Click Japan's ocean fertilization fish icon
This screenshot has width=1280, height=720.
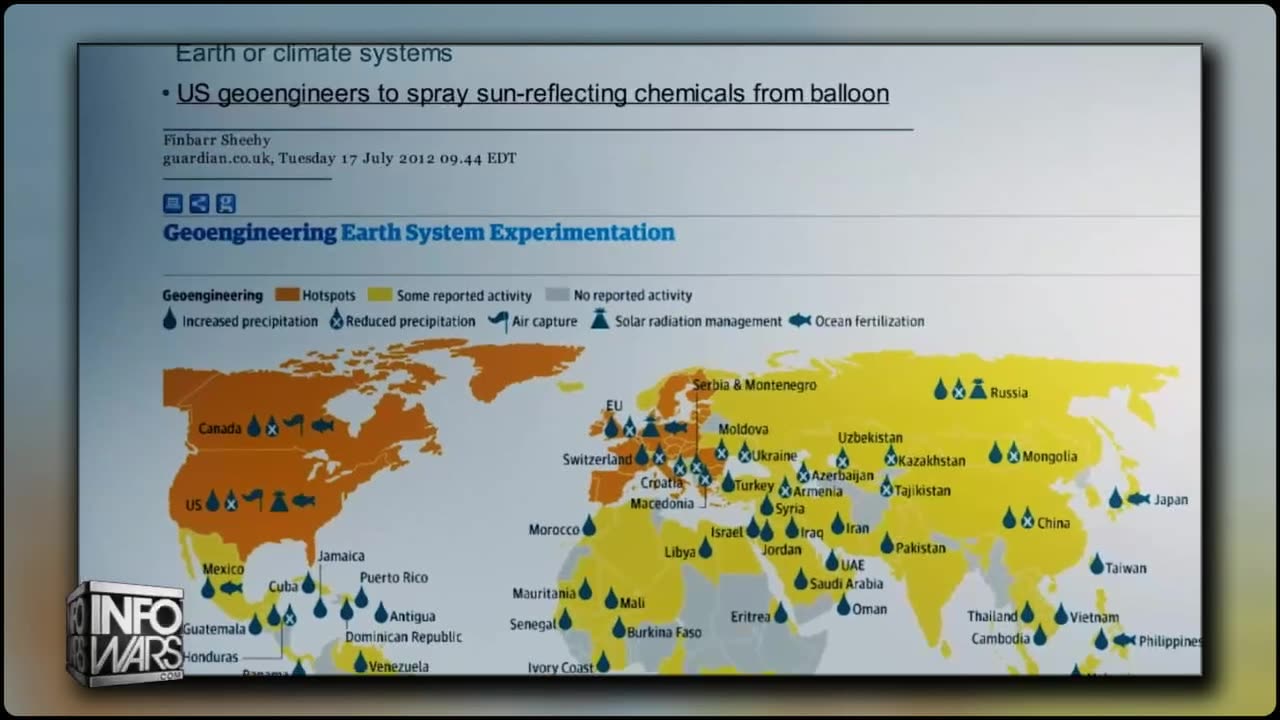pyautogui.click(x=1138, y=498)
